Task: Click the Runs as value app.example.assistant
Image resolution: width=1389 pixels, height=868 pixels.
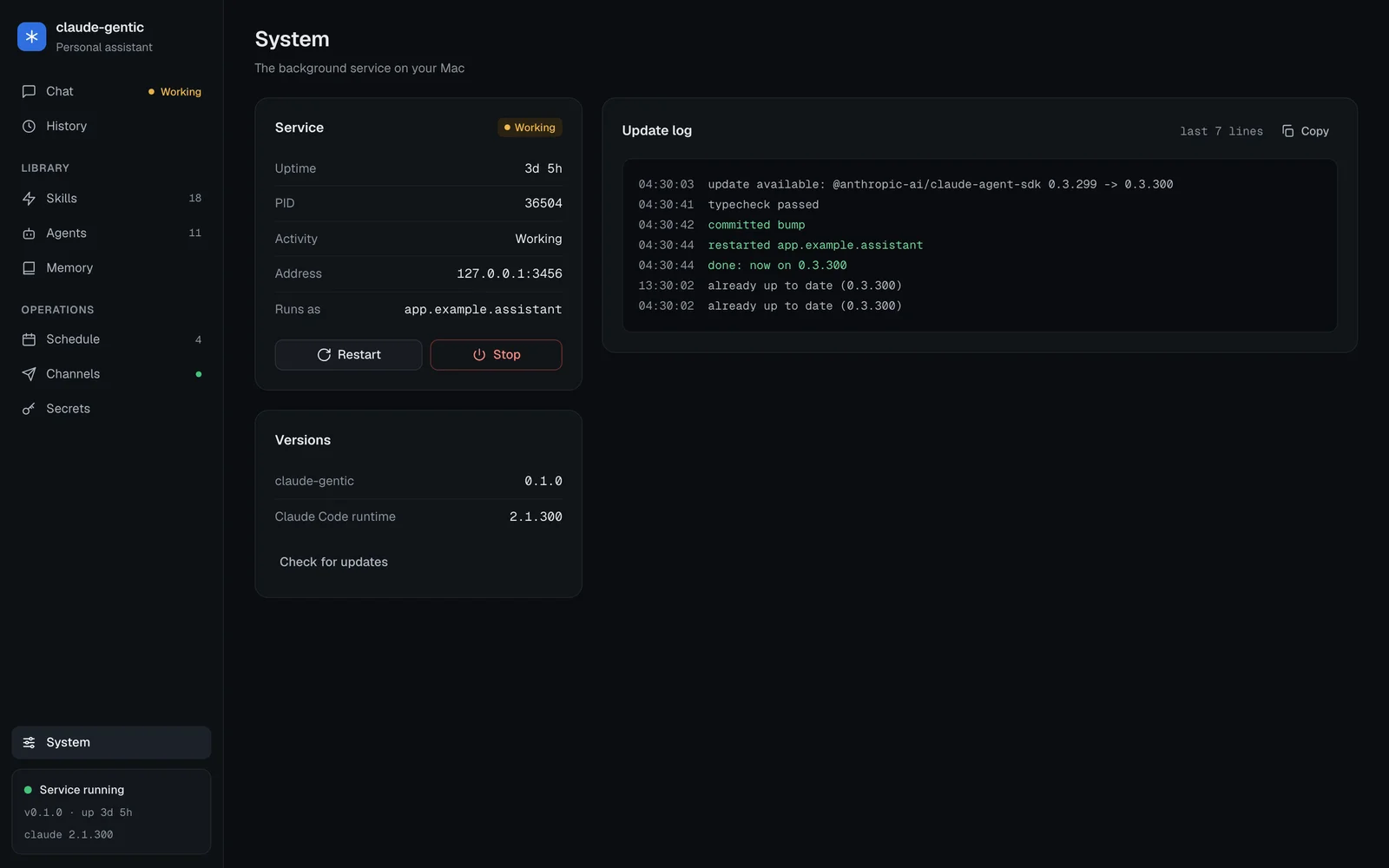Action: pos(483,309)
